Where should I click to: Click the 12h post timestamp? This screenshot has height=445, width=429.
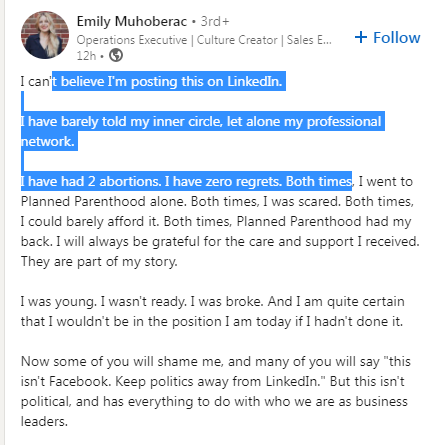click(x=86, y=56)
